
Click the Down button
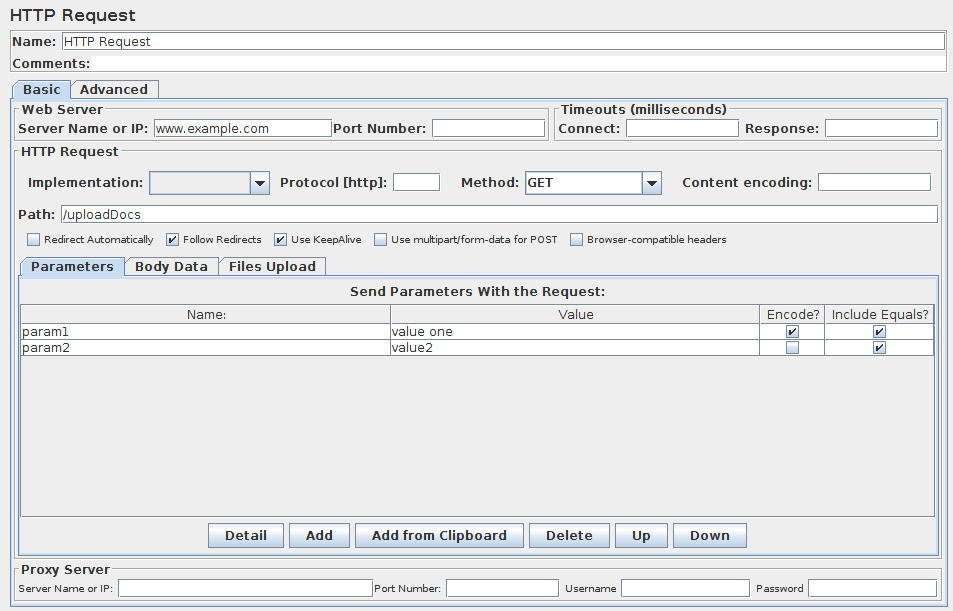(x=710, y=535)
